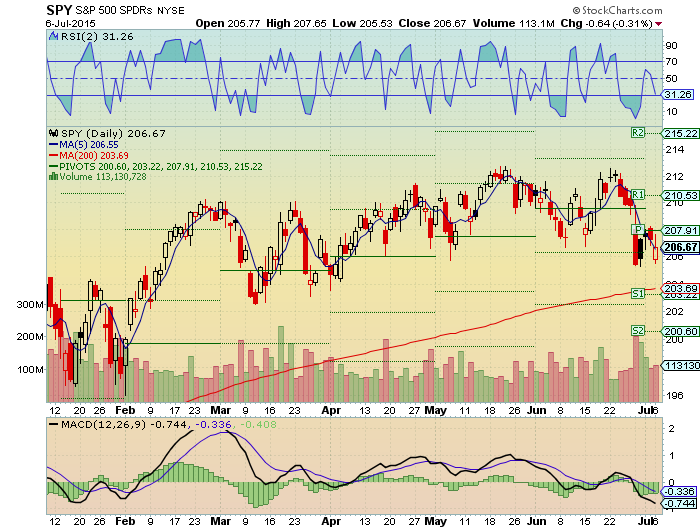The height and width of the screenshot is (530, 700).
Task: Select the S2 pivot marker
Action: point(638,330)
